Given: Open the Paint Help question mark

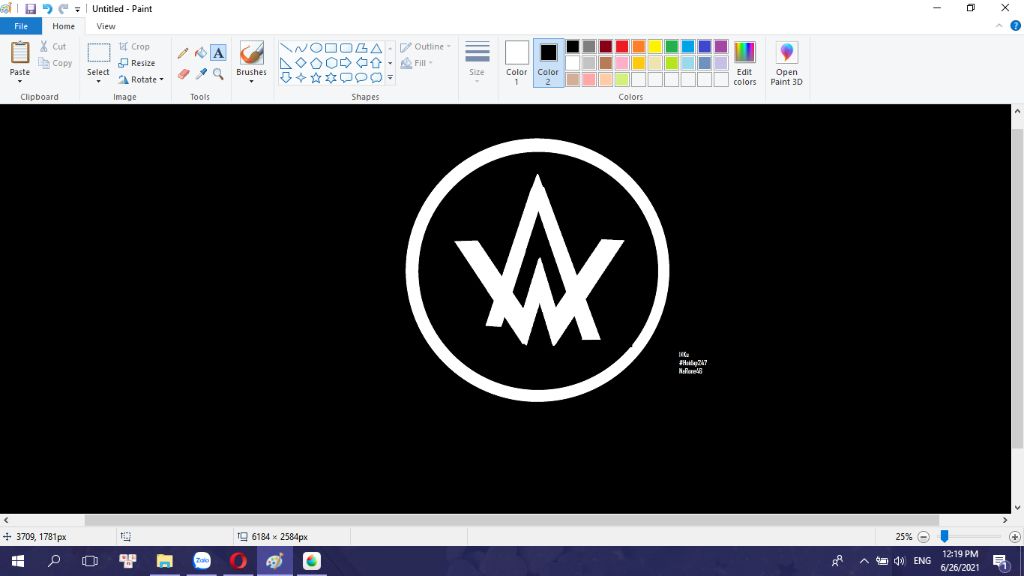Looking at the screenshot, I should click(1016, 26).
